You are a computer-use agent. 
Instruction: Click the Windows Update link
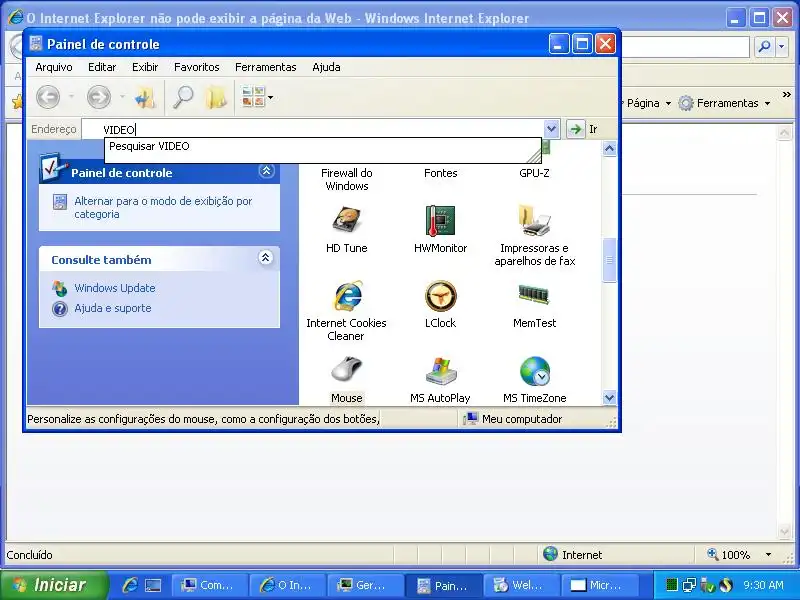[x=115, y=288]
